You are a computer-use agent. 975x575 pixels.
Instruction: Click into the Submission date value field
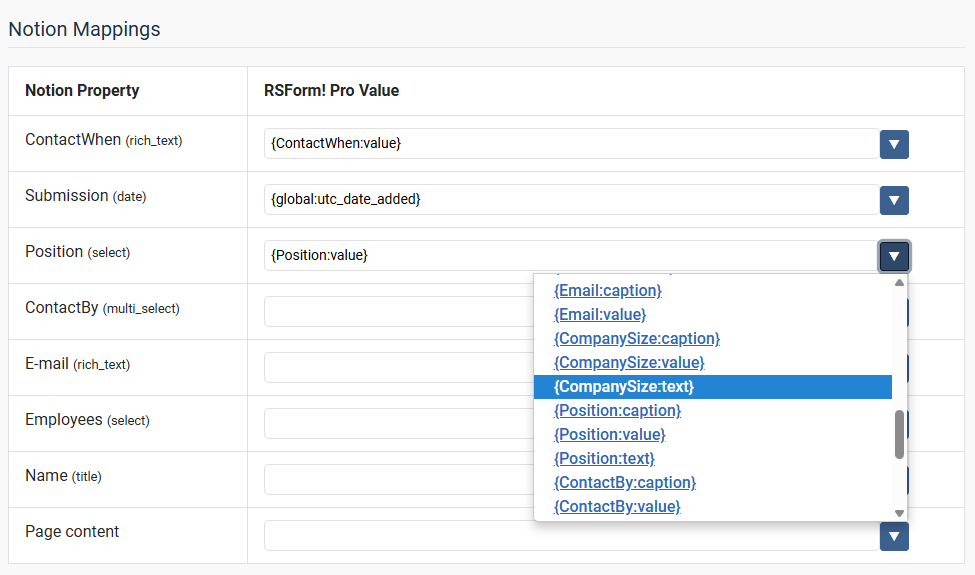point(570,200)
